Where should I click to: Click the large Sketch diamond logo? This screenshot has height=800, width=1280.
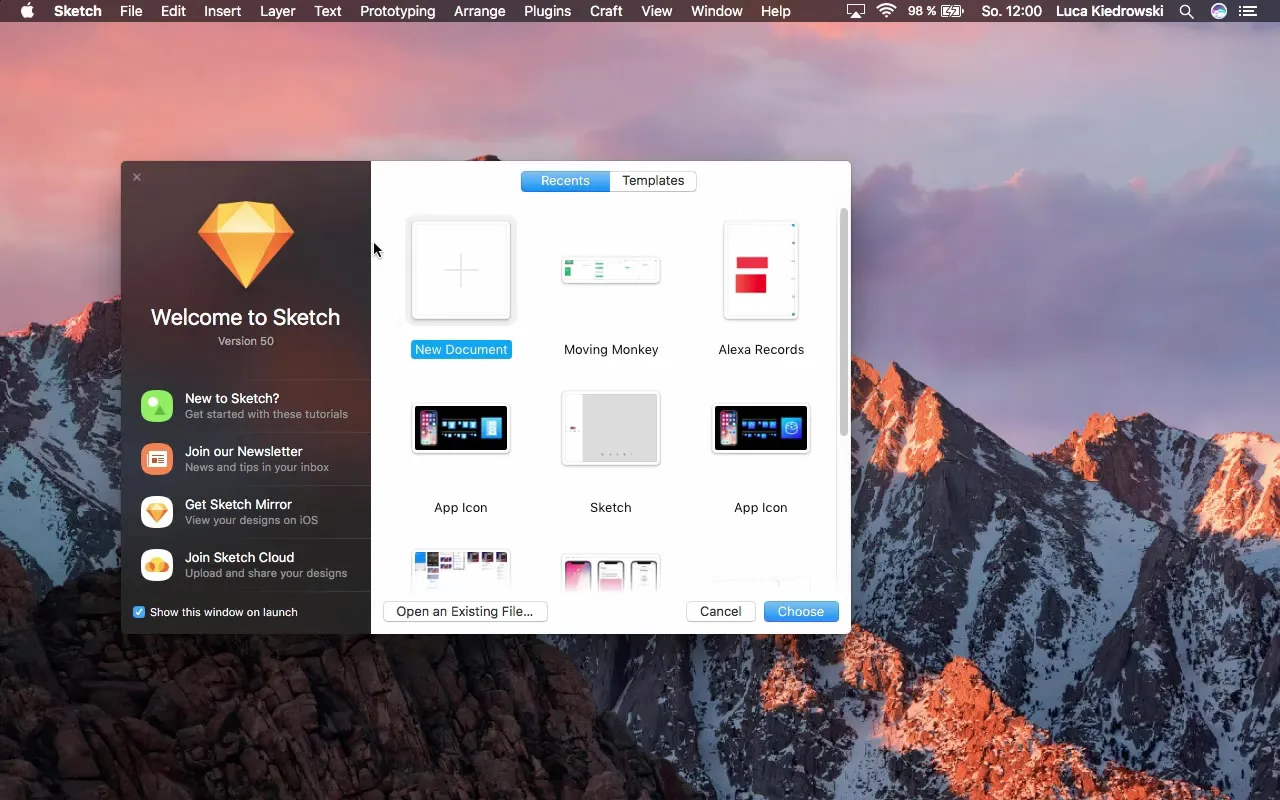coord(246,245)
